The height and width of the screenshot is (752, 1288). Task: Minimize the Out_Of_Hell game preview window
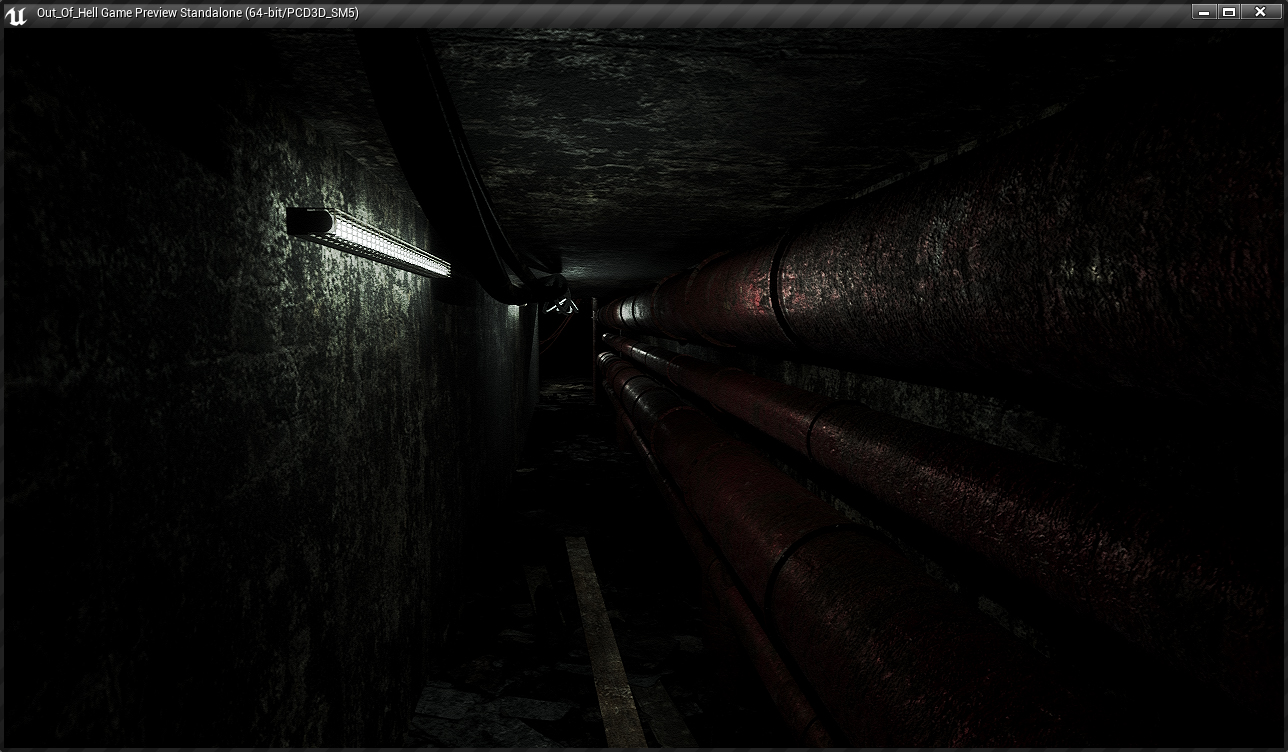(x=1203, y=12)
